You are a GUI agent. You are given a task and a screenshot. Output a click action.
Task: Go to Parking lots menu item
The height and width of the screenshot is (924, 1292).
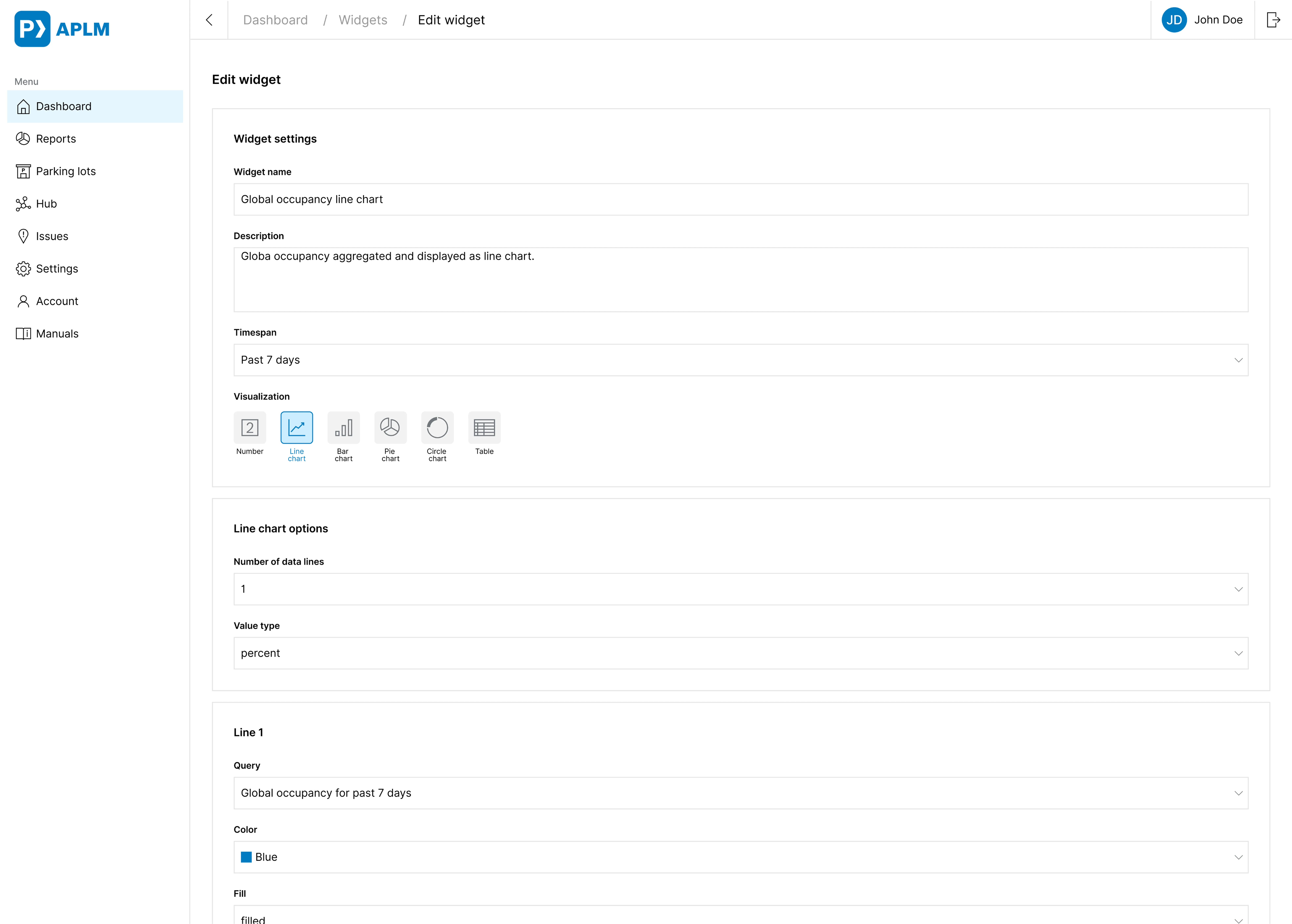click(x=65, y=171)
